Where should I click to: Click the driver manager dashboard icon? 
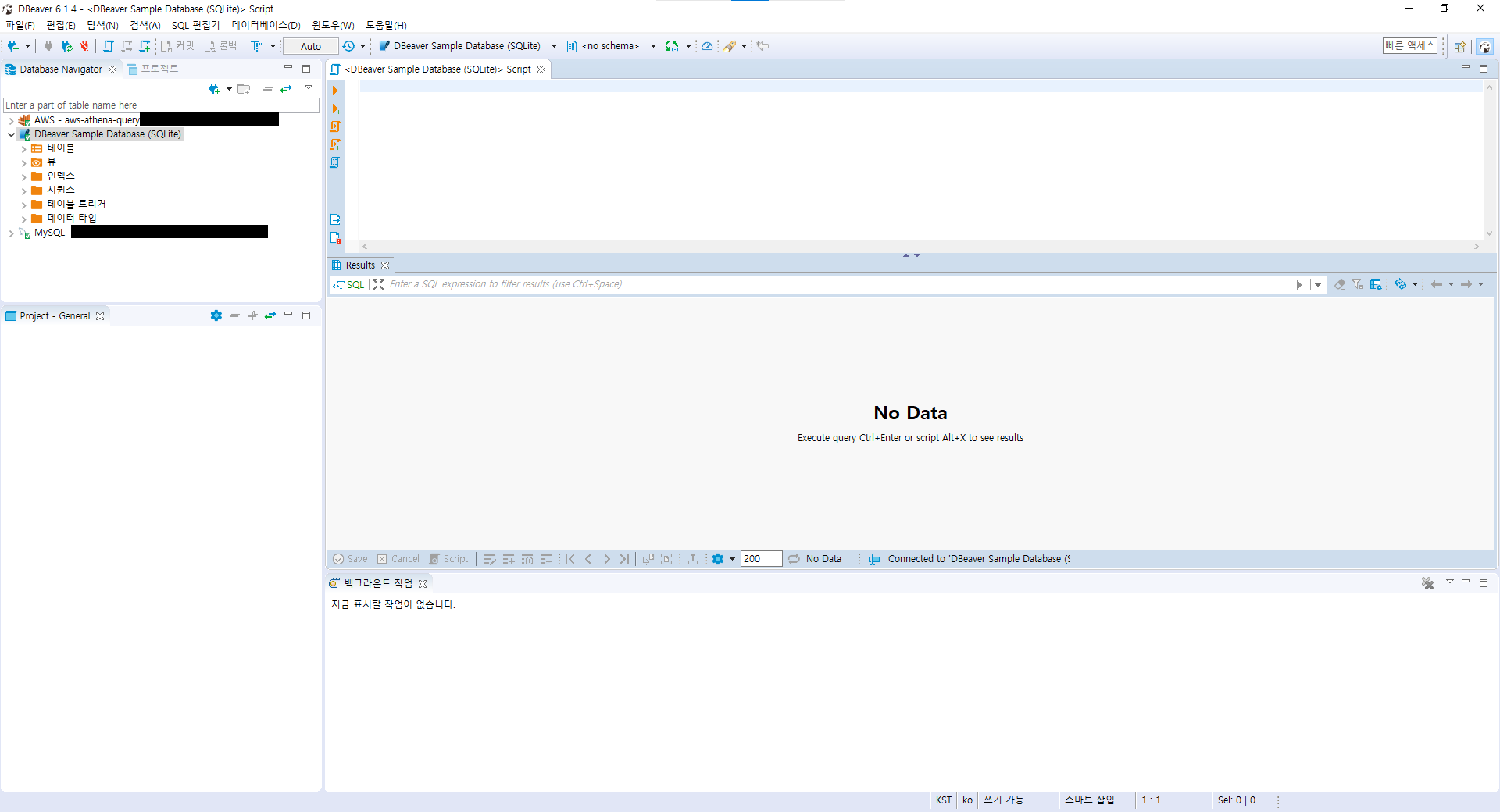click(707, 46)
